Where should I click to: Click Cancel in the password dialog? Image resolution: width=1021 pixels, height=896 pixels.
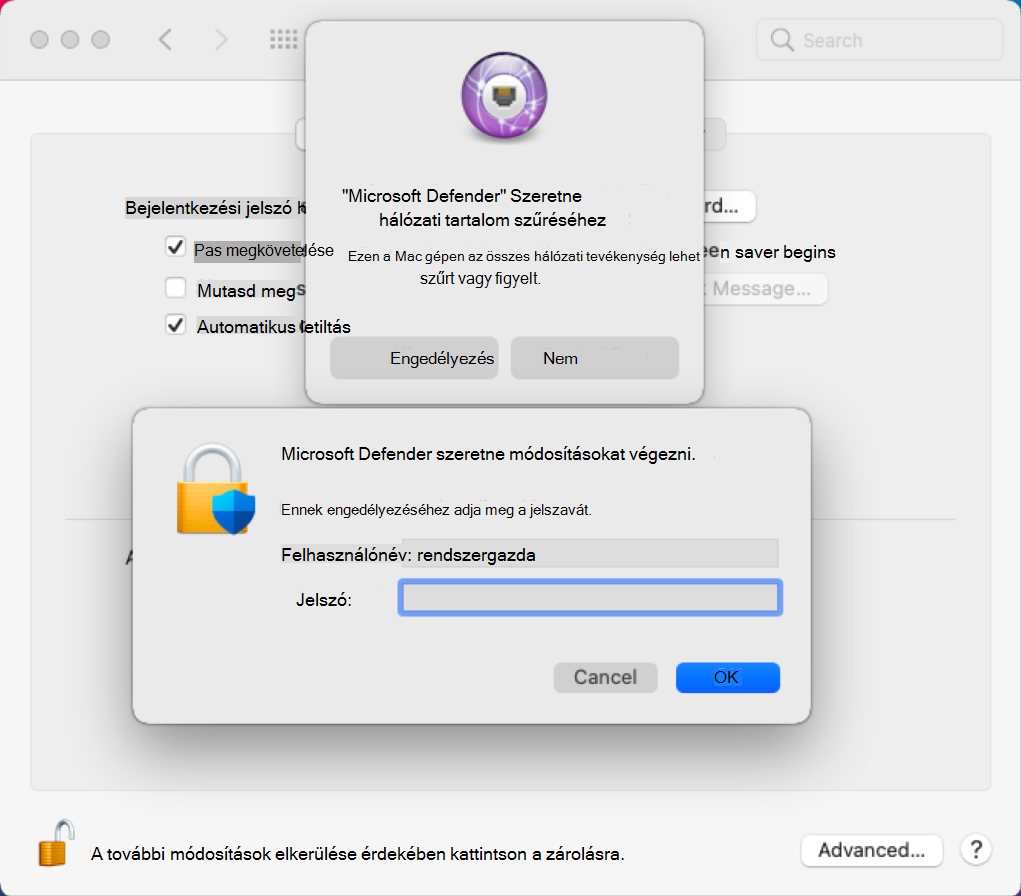[x=606, y=677]
